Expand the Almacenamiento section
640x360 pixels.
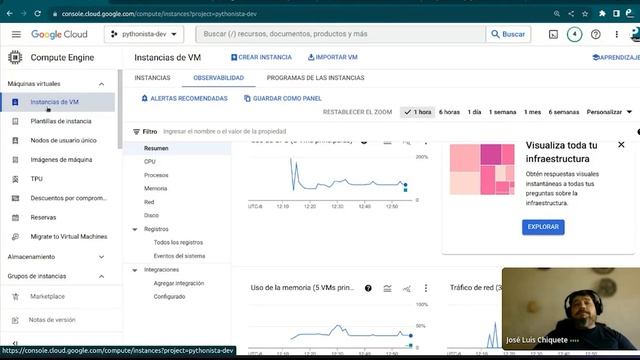coord(101,257)
